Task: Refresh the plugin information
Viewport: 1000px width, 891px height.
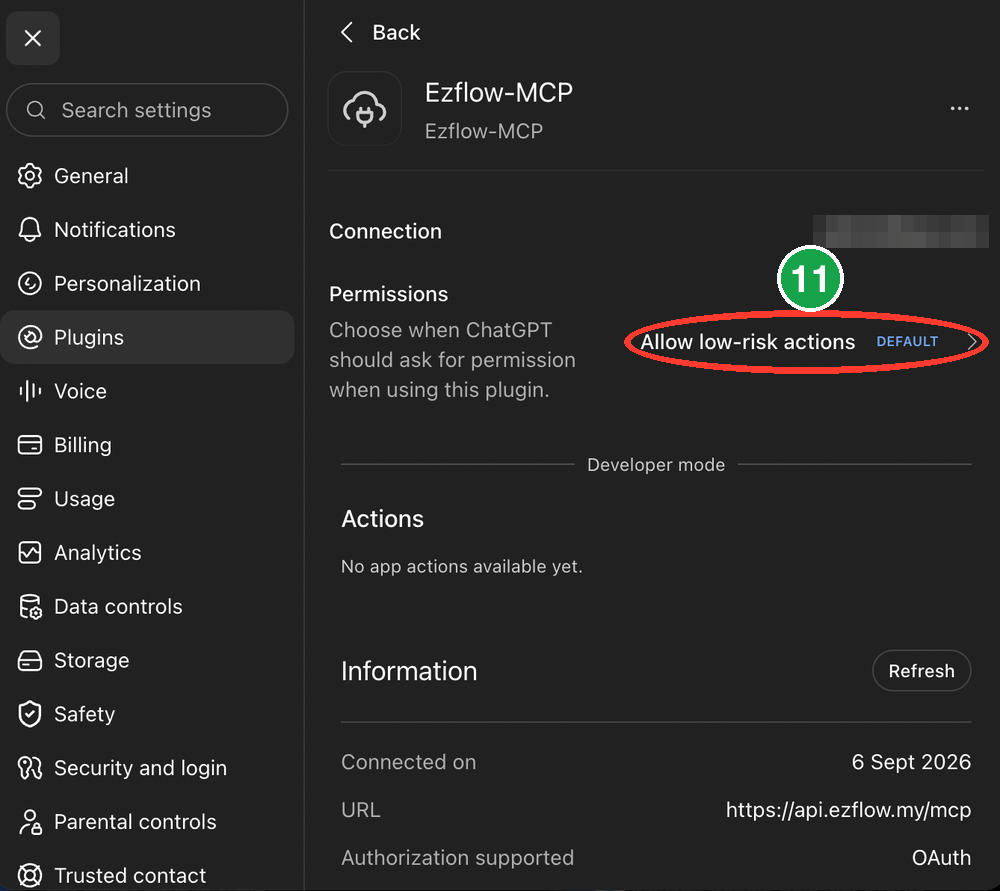Action: [x=922, y=671]
